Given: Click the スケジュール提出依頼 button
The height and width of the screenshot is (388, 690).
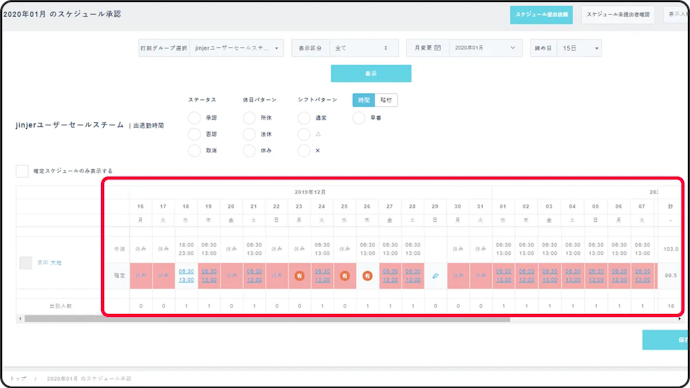Looking at the screenshot, I should pyautogui.click(x=541, y=15).
